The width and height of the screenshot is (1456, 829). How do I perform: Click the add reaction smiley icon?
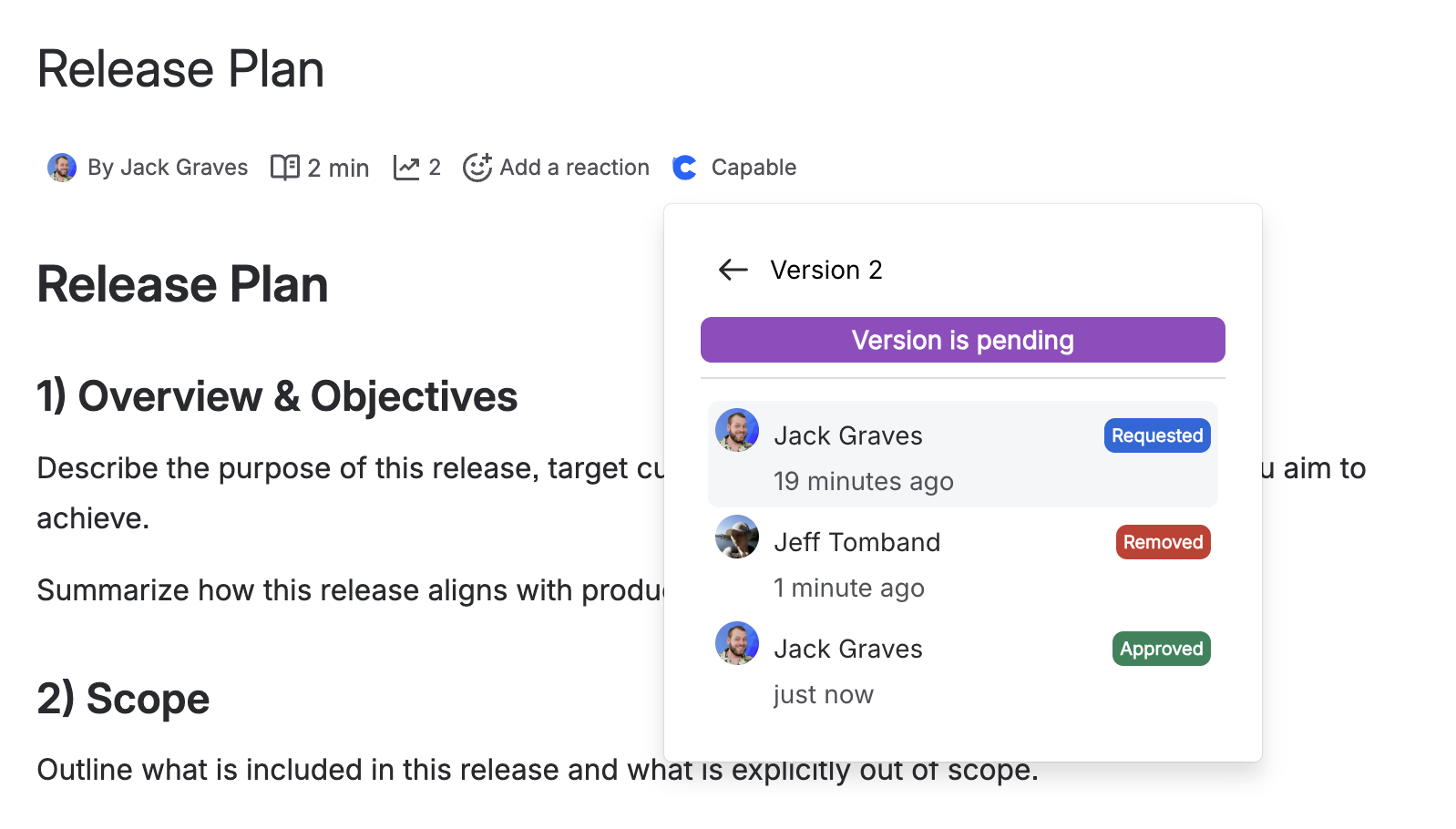pos(477,168)
